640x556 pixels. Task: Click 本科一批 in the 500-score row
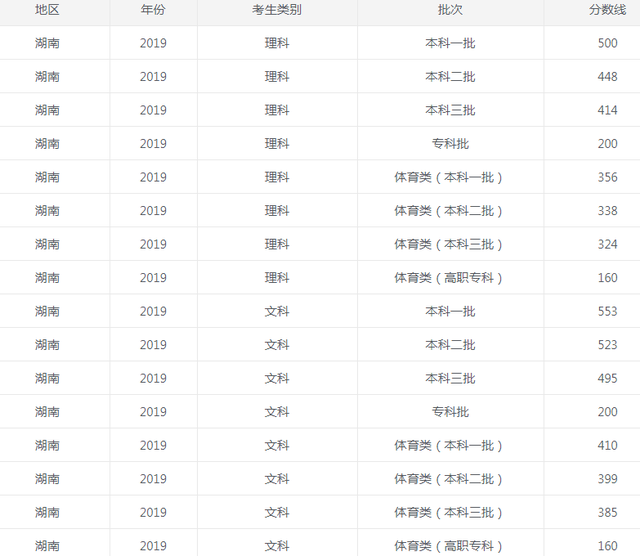coord(450,43)
